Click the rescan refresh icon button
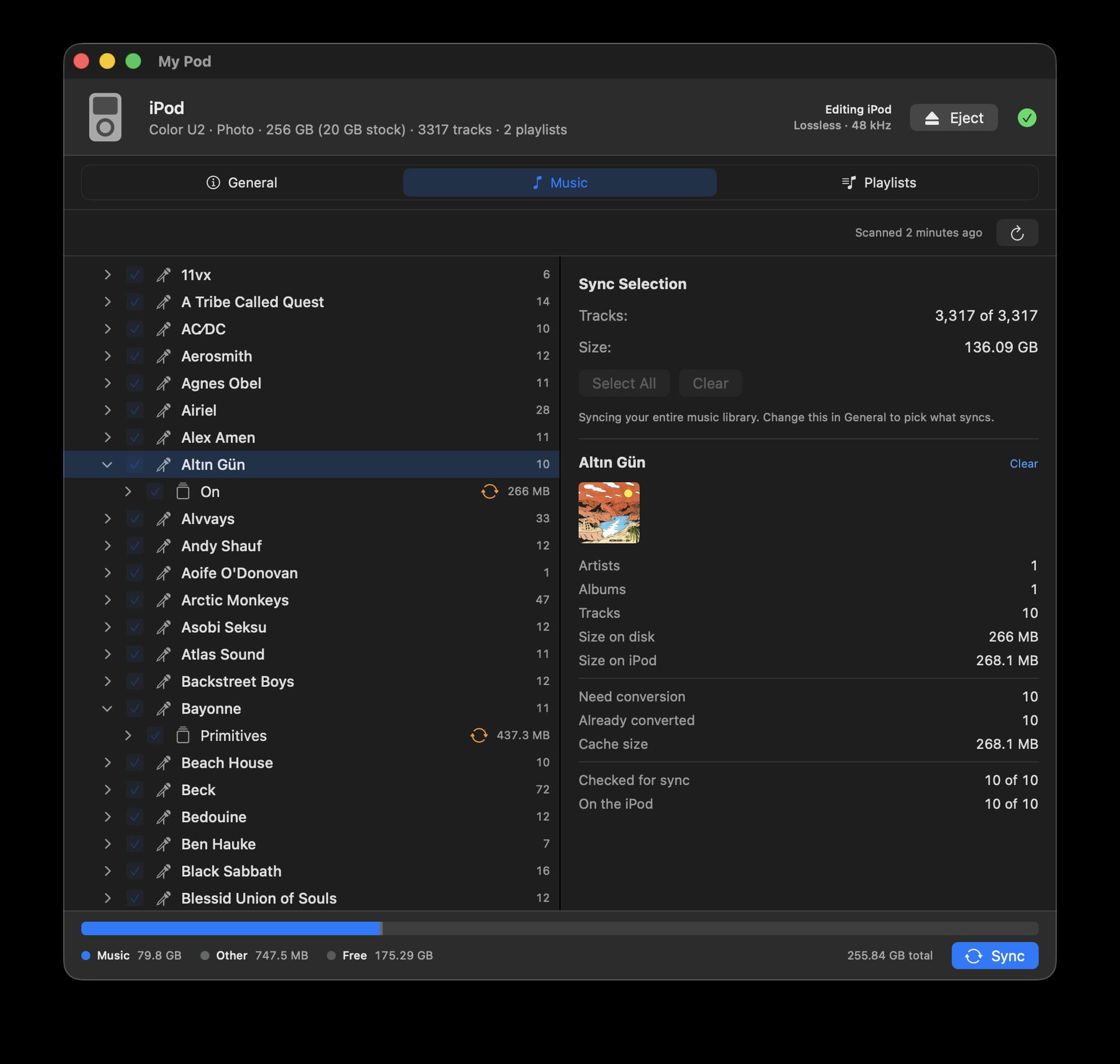The width and height of the screenshot is (1120, 1064). pos(1017,233)
